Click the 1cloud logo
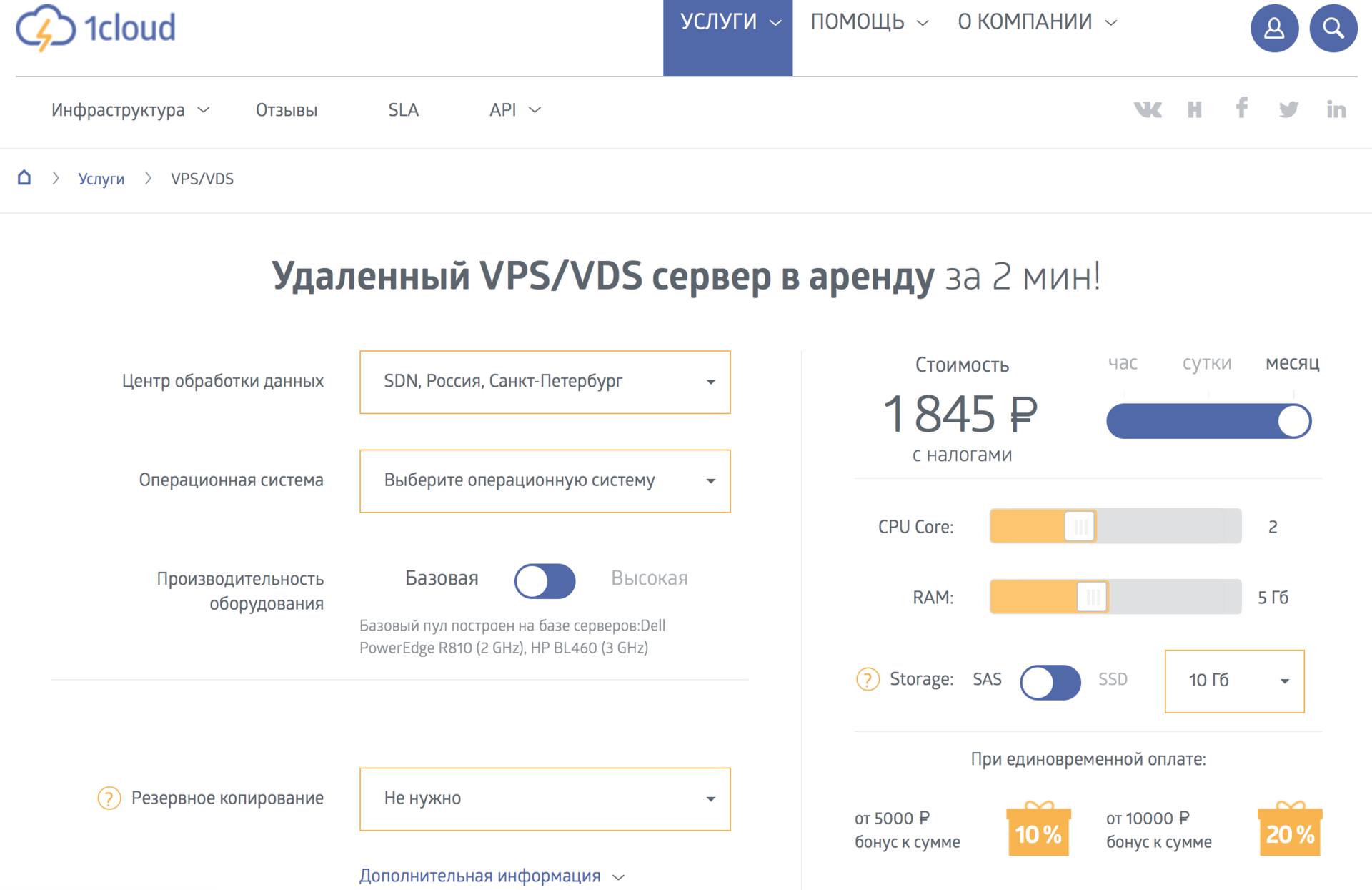The height and width of the screenshot is (890, 1372). coord(96,29)
